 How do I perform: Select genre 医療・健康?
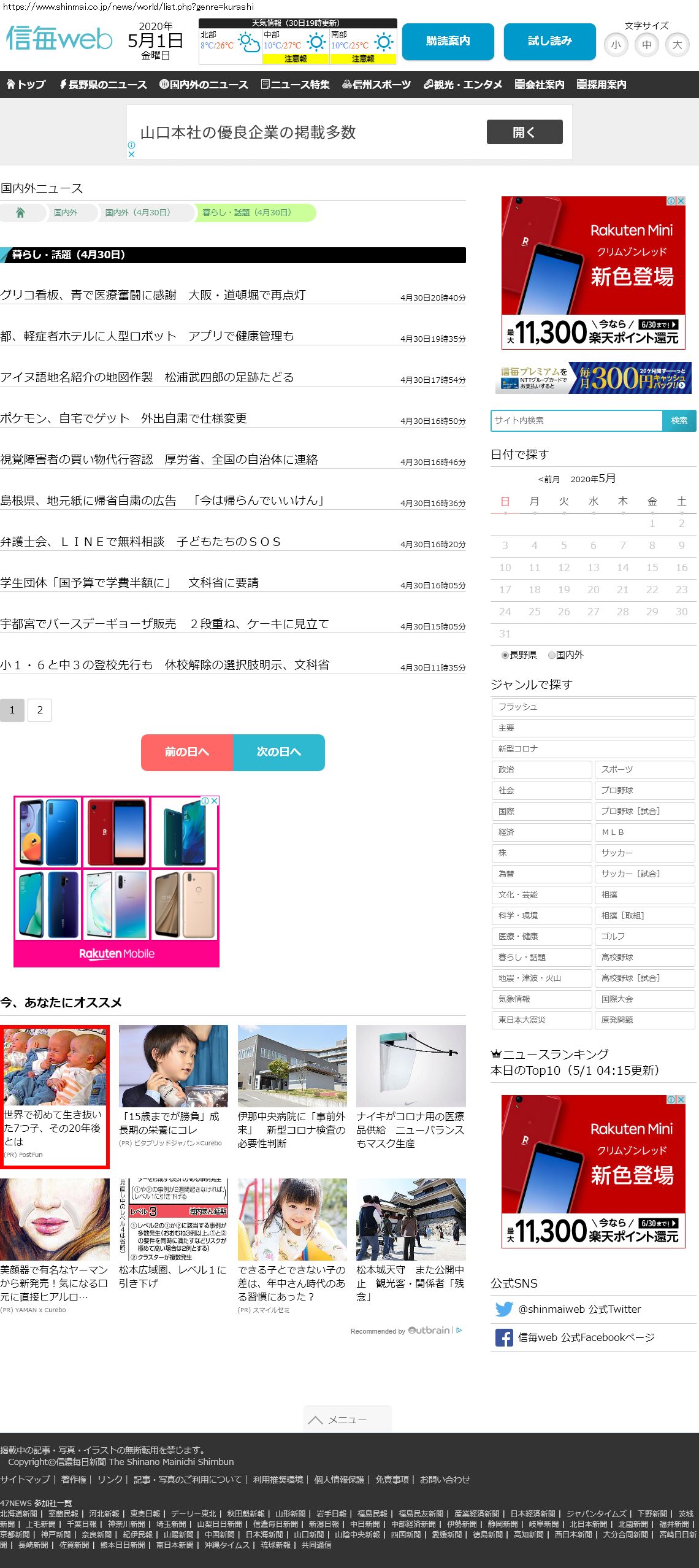[542, 937]
